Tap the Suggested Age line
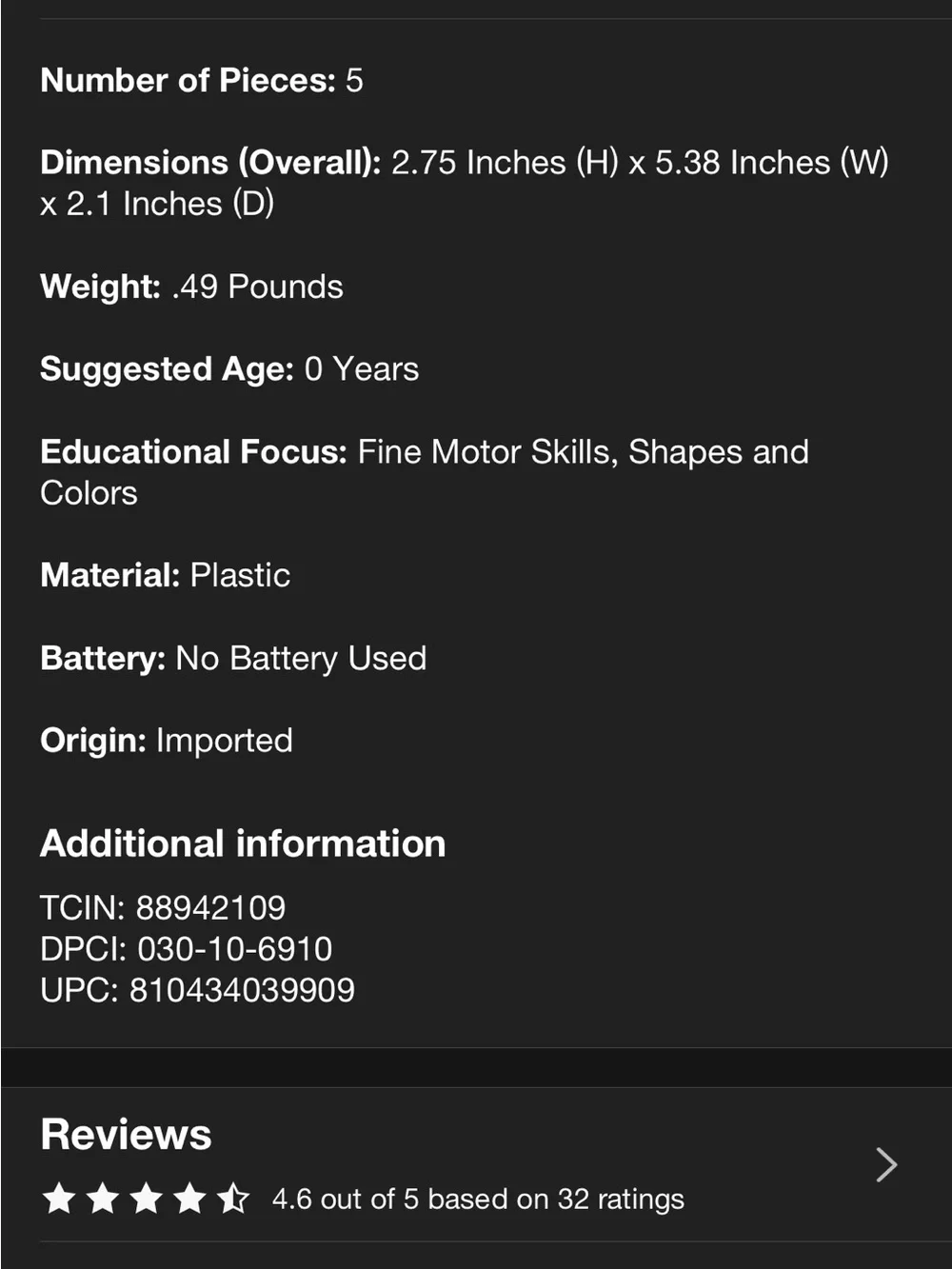Image resolution: width=952 pixels, height=1269 pixels. 229,369
